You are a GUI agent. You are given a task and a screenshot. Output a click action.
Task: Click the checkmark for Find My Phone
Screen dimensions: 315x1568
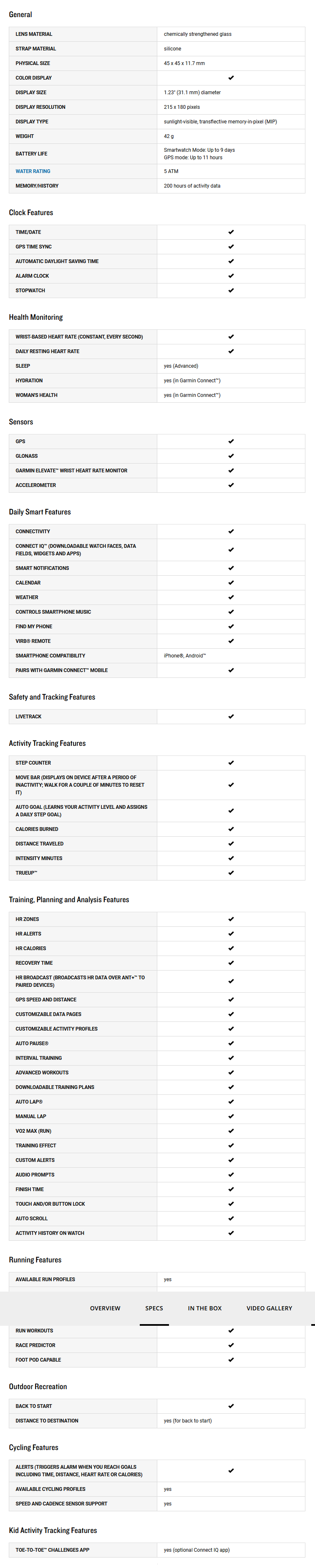(231, 626)
